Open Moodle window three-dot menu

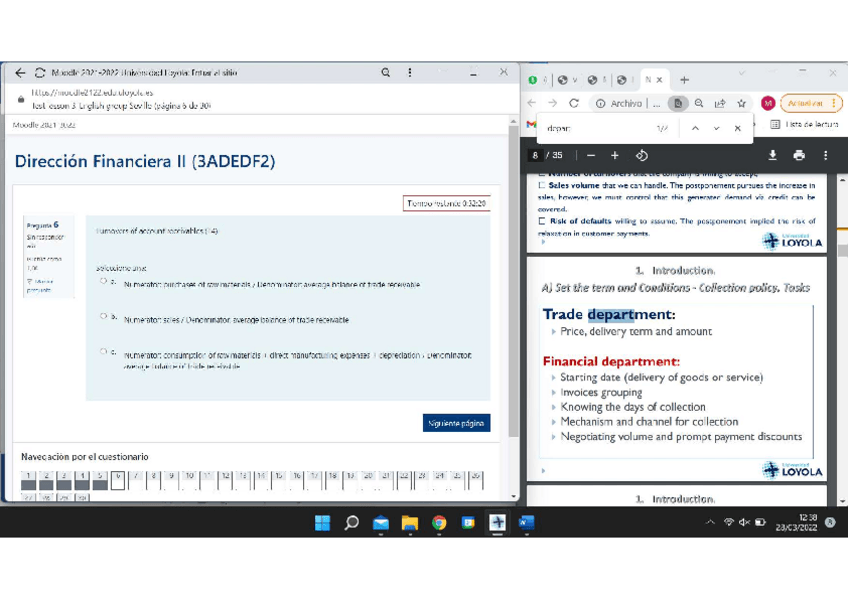pos(410,72)
